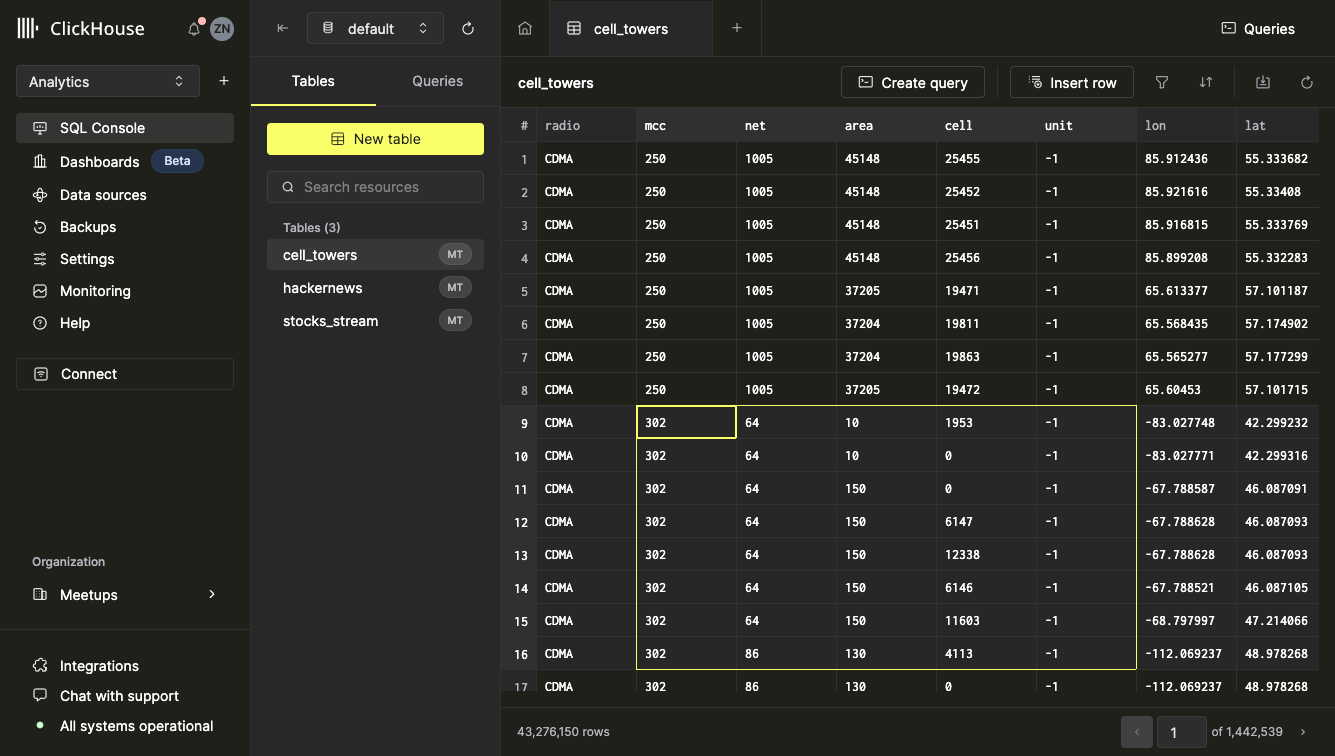Click the notifications bell icon
The height and width of the screenshot is (756, 1335).
[x=194, y=29]
